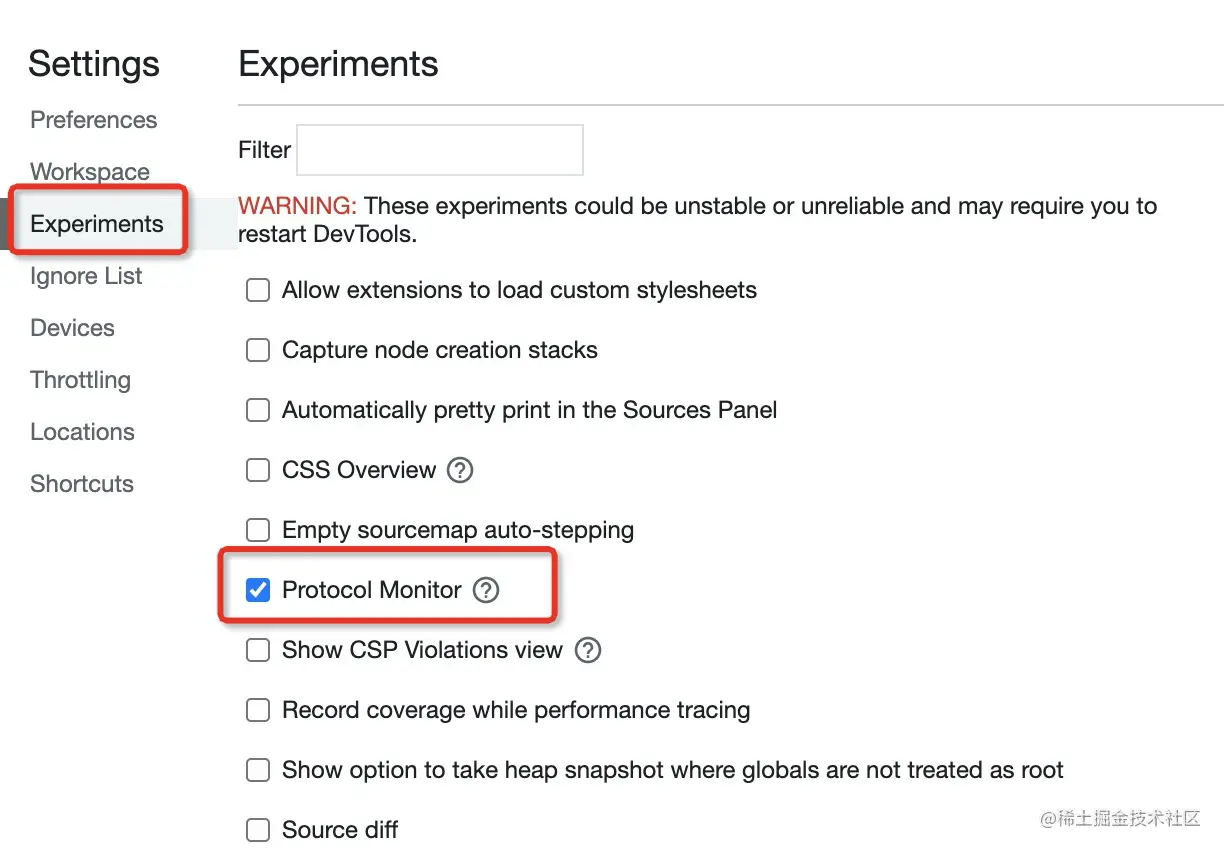1224x852 pixels.
Task: Click the experiments Filter text field
Action: coord(440,150)
